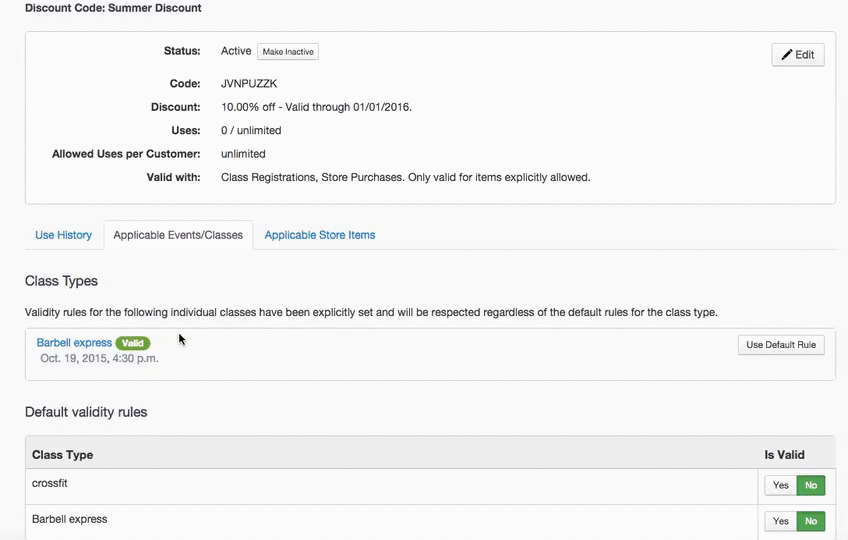Select the Applicable Events/Classes tab
Viewport: 848px width, 540px height.
pos(178,235)
